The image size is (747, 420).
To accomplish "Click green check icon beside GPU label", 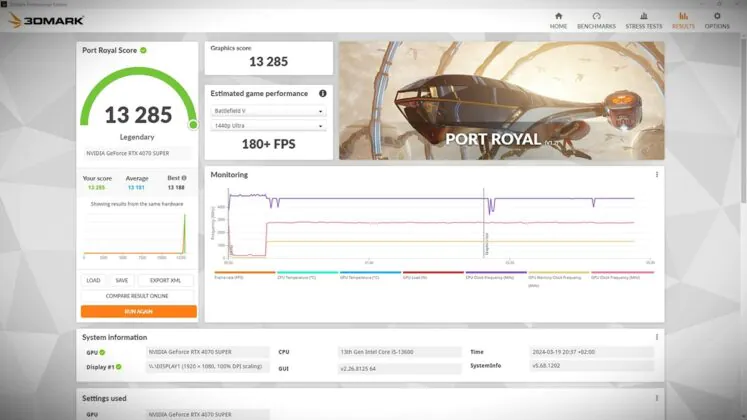I will tap(102, 352).
